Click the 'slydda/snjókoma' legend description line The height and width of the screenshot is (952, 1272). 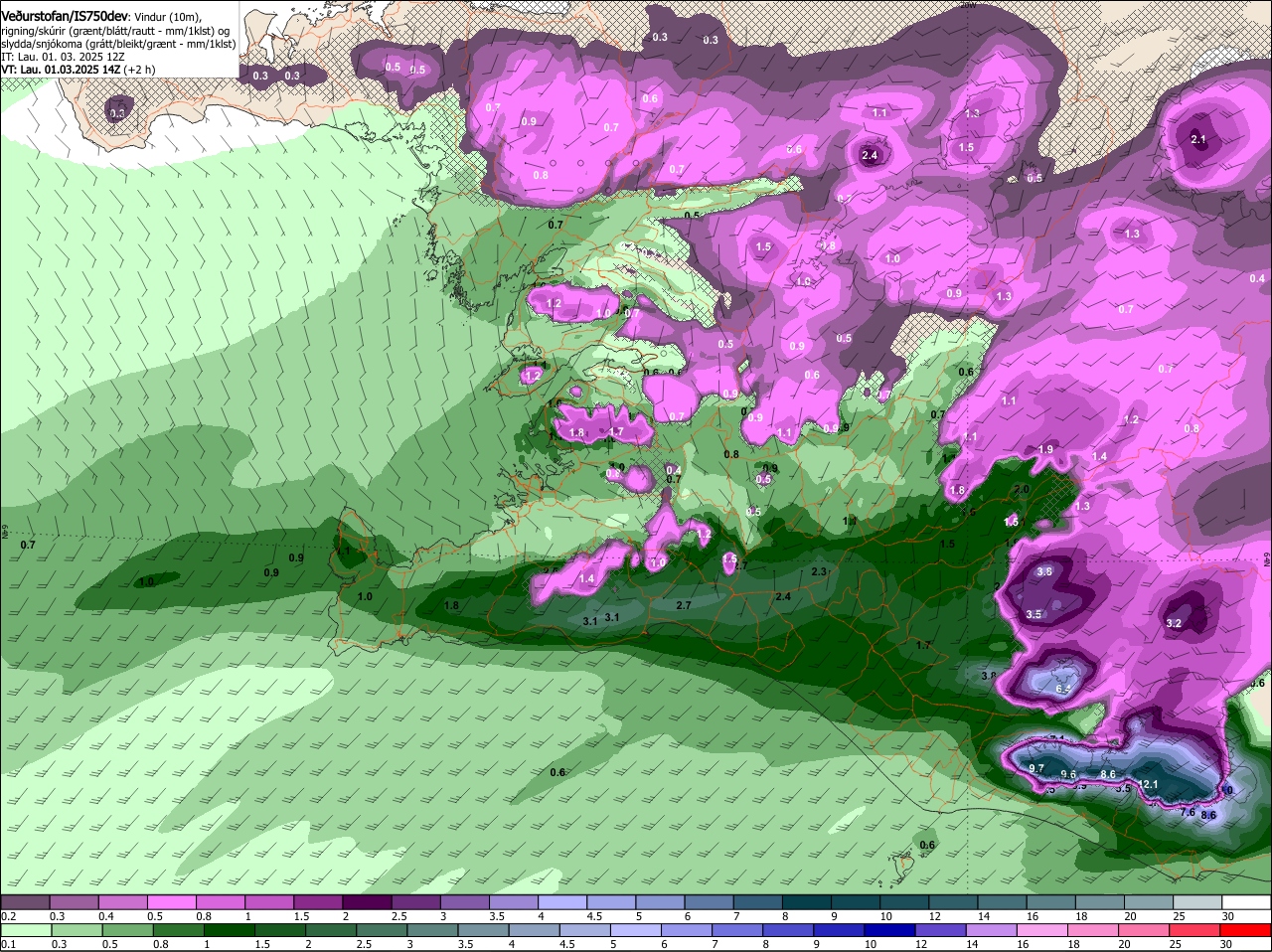coord(118,44)
